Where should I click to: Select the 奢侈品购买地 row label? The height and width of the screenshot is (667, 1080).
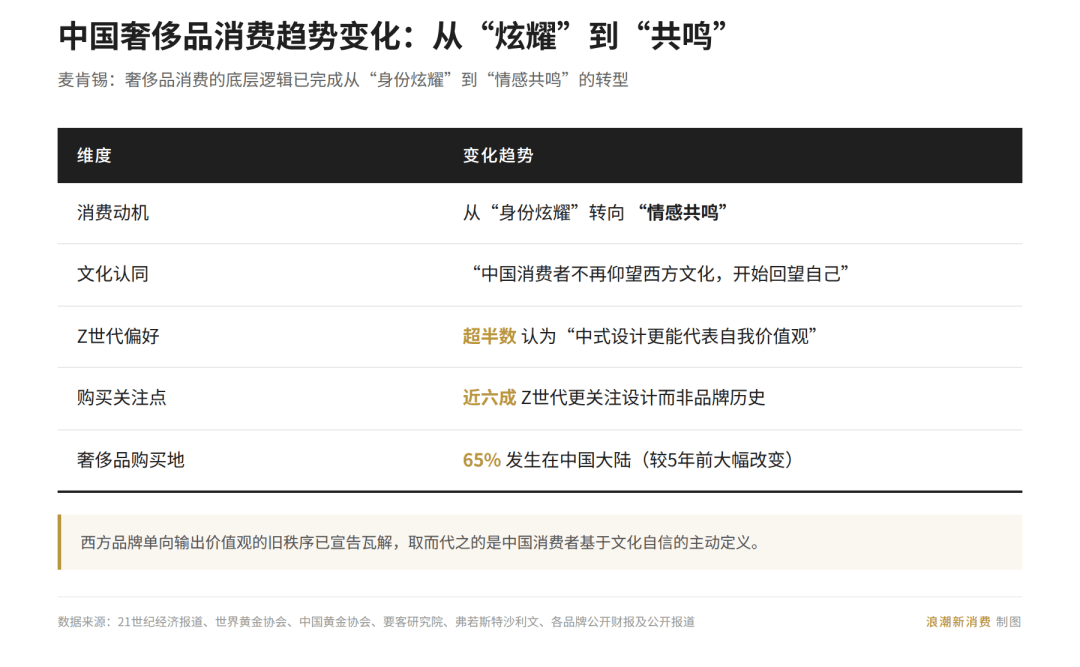(x=130, y=460)
